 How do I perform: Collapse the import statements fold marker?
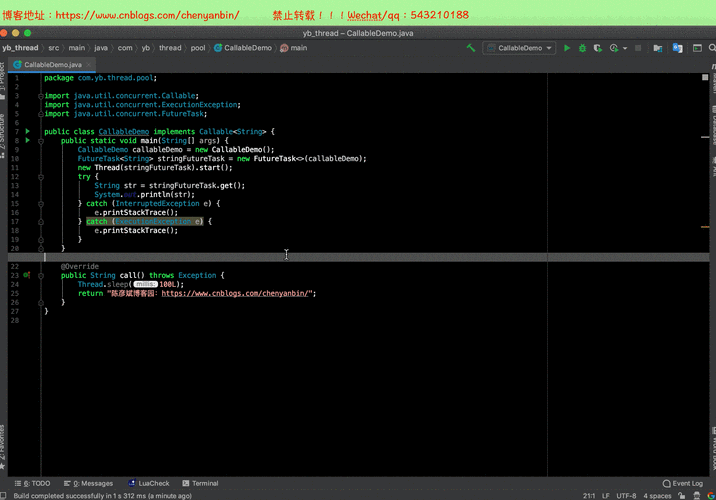pos(41,96)
